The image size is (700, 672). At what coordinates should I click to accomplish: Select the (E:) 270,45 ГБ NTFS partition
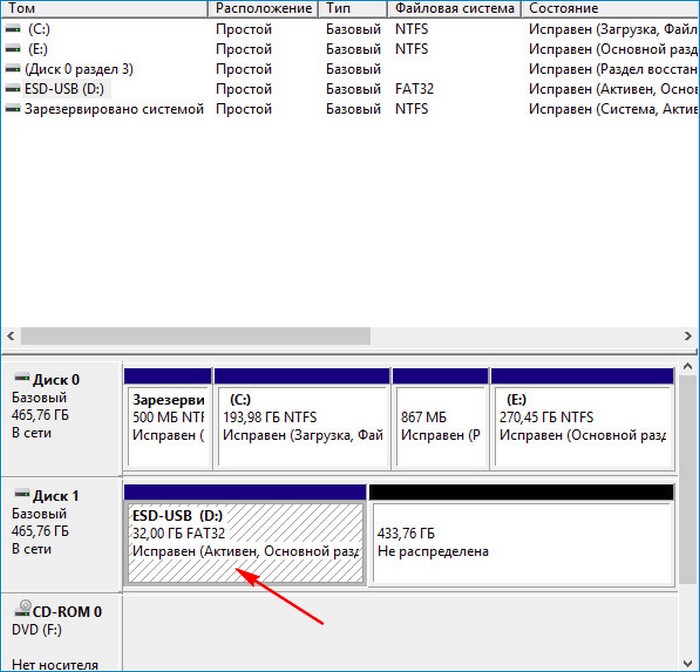tap(583, 426)
